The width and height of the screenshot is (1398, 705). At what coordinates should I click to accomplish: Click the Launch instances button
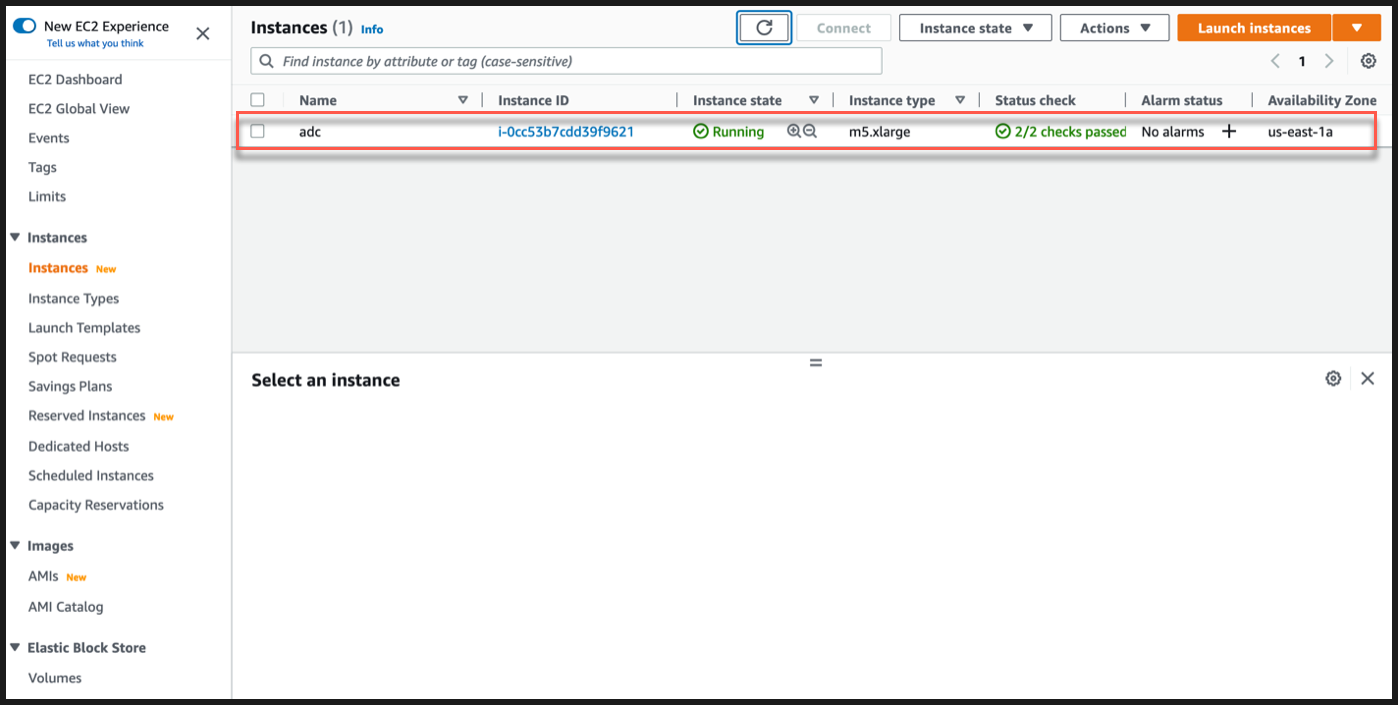tap(1254, 28)
